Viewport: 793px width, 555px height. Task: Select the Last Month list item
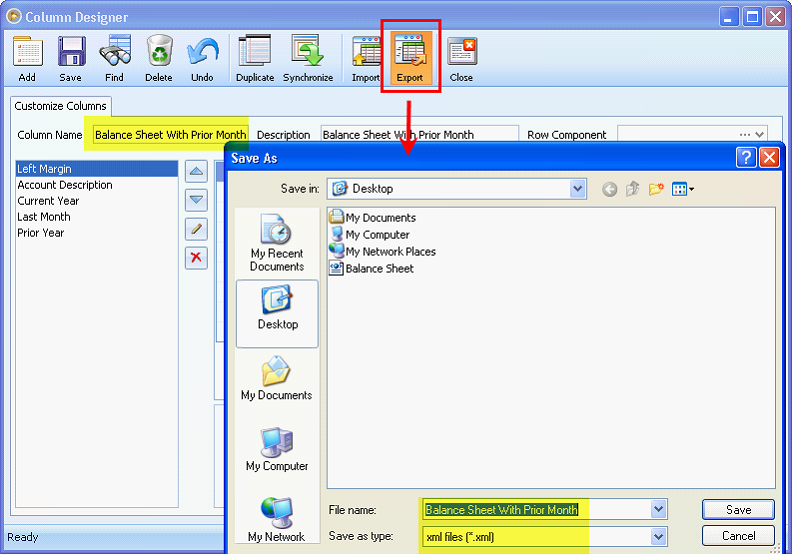97,217
